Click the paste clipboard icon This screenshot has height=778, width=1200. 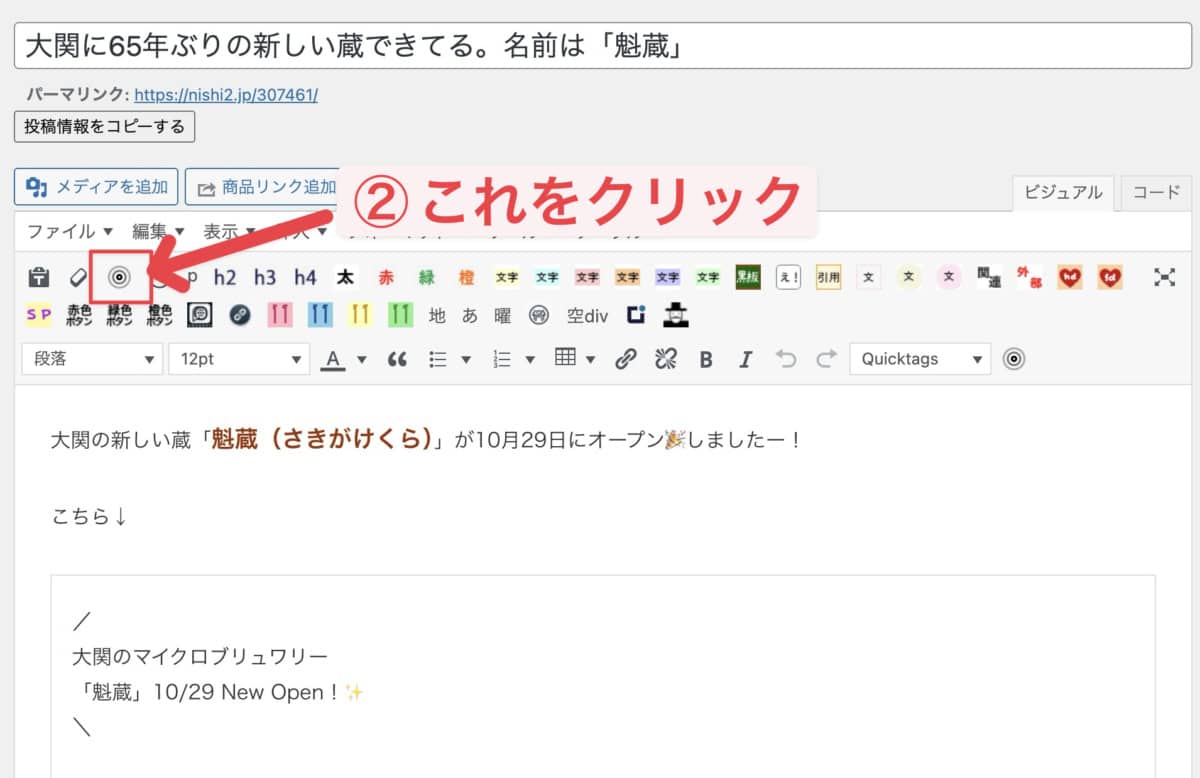point(39,277)
